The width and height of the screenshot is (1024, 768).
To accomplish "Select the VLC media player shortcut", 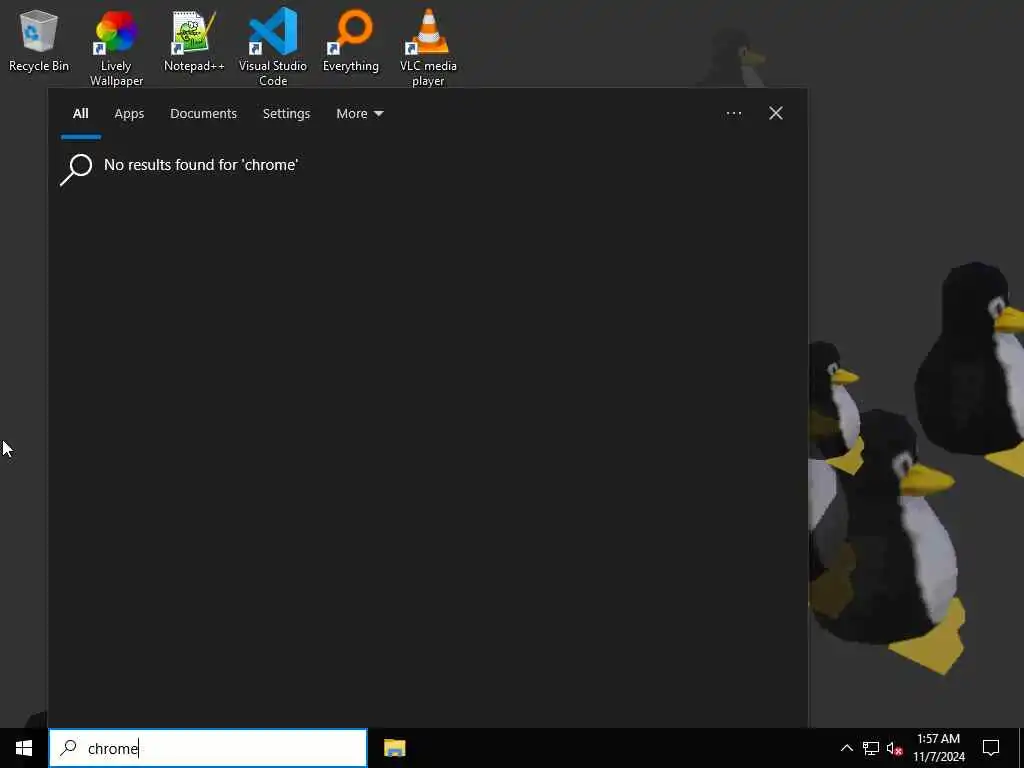I will point(428,48).
